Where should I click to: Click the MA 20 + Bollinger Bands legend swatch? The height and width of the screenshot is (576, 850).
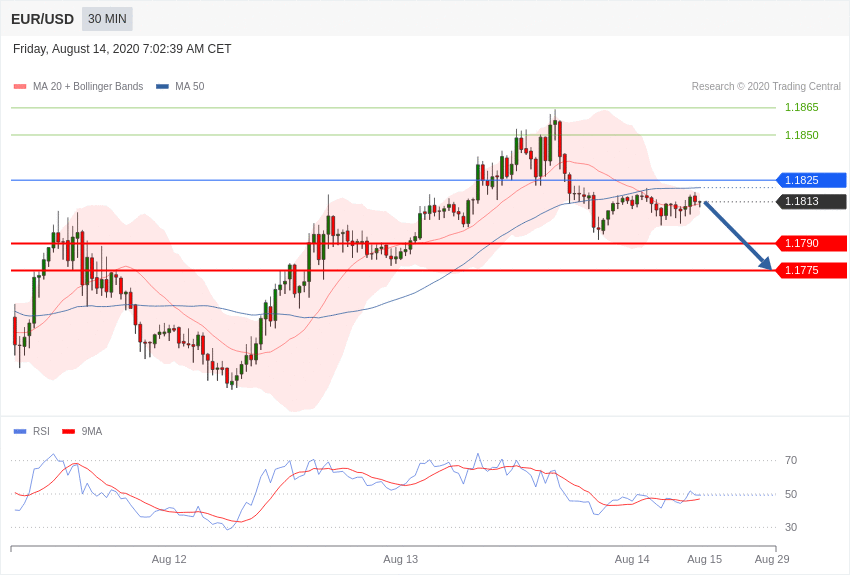point(20,87)
